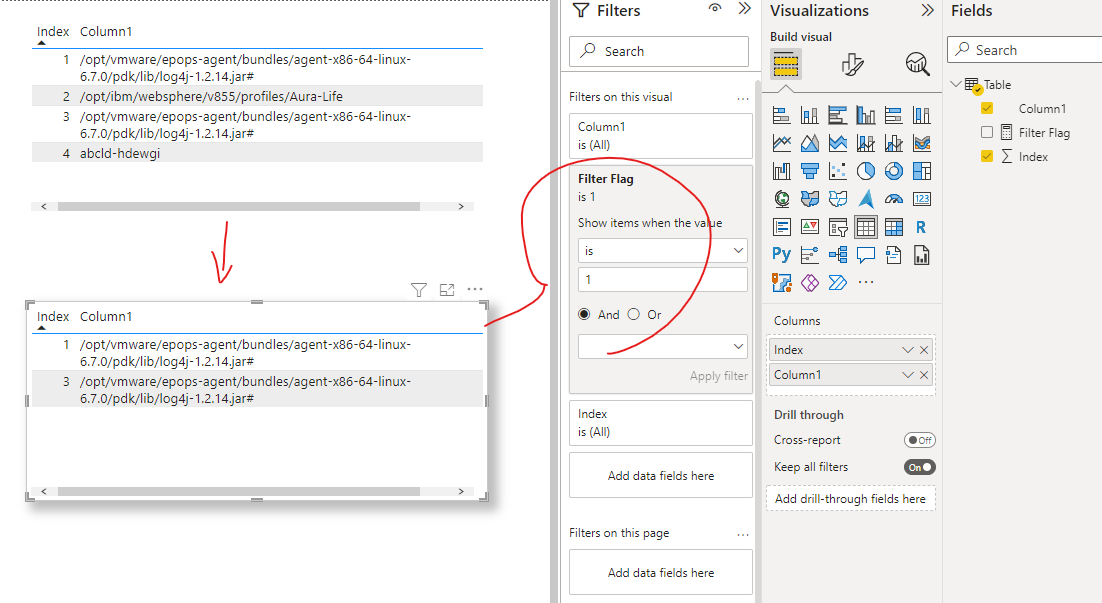The height and width of the screenshot is (603, 1102).
Task: Choose the Area chart visual
Action: (x=810, y=143)
